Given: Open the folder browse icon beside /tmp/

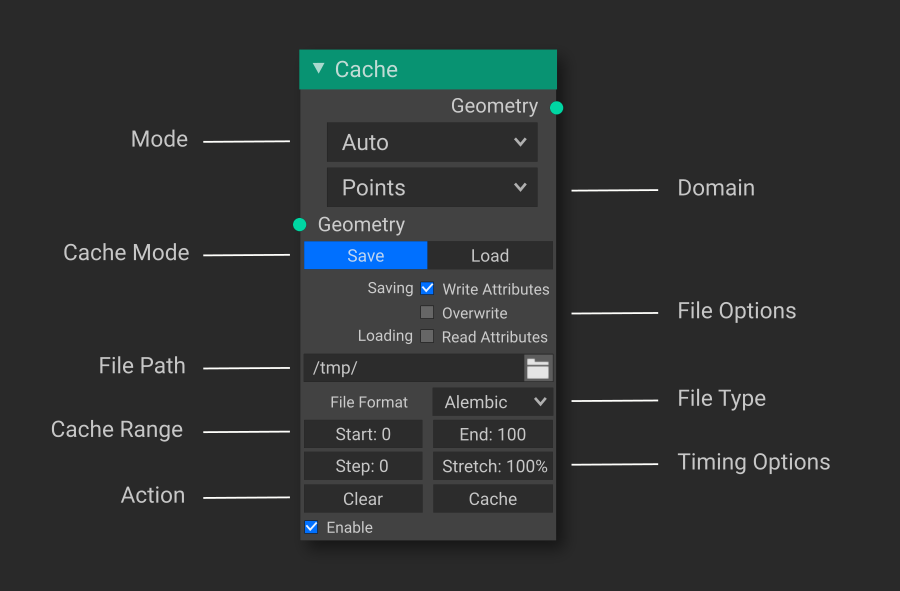Looking at the screenshot, I should pyautogui.click(x=538, y=368).
